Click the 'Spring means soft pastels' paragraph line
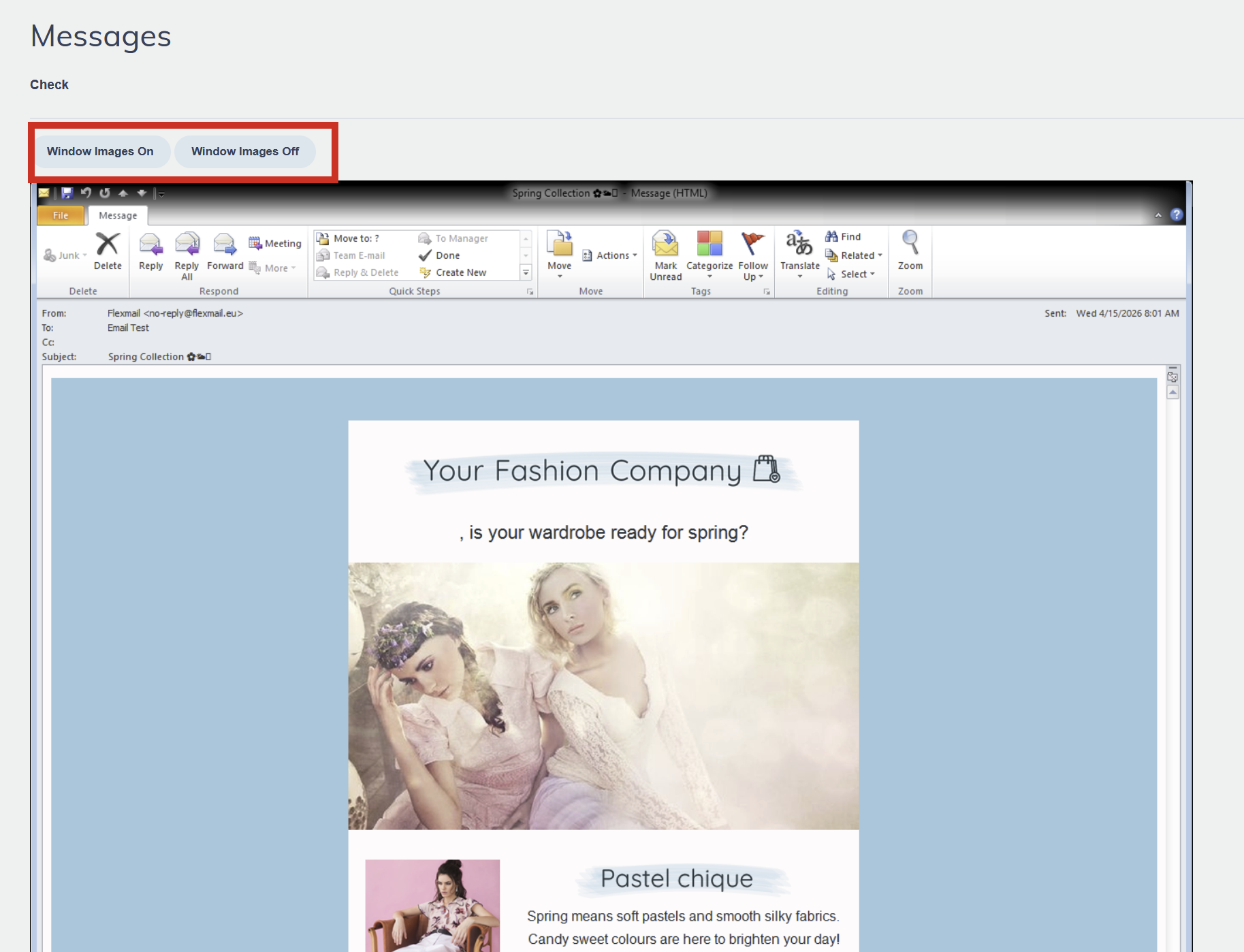Screen dimensions: 1244x952 [x=683, y=916]
